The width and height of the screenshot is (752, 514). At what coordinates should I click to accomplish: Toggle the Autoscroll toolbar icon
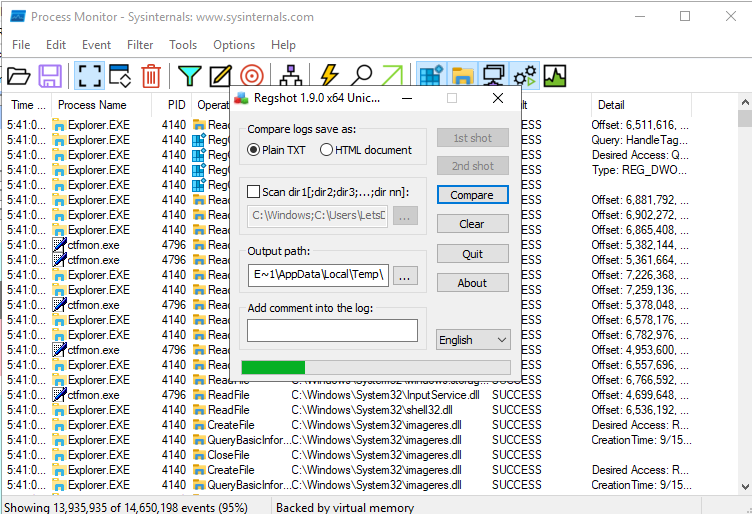coord(120,76)
